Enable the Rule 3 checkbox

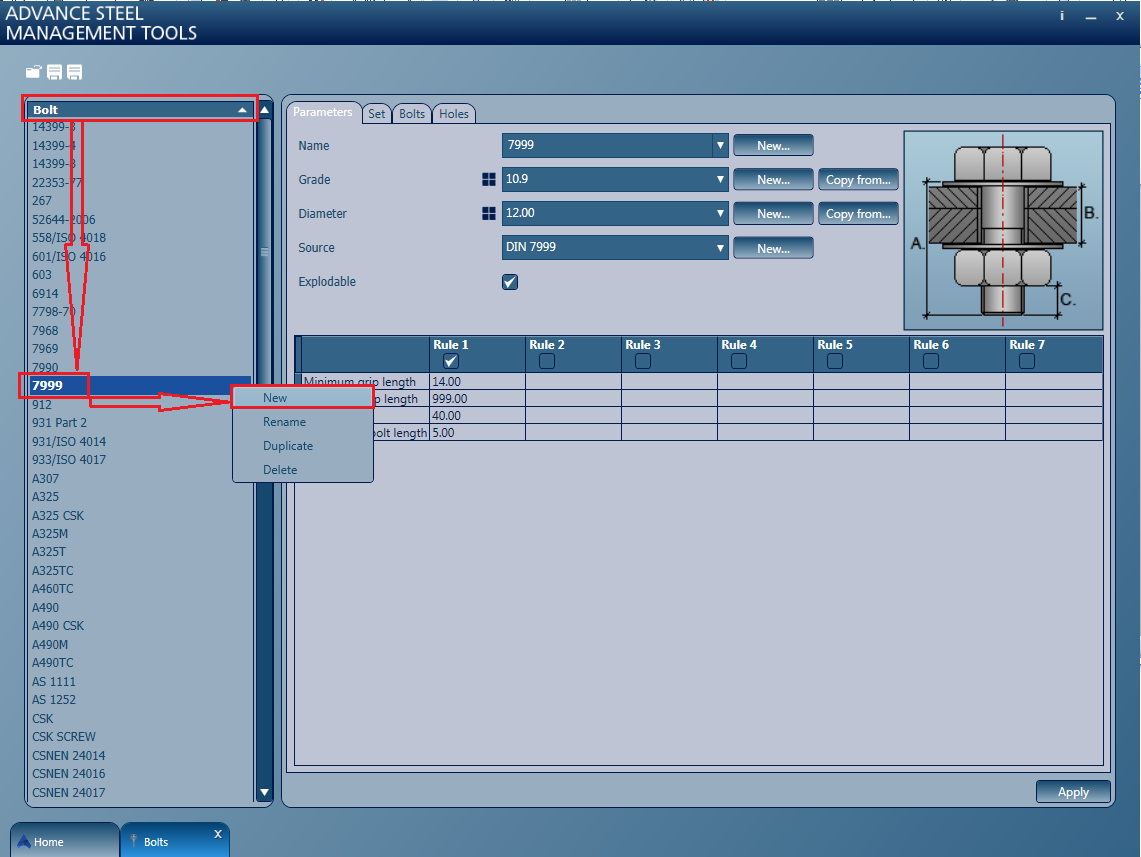pos(643,361)
